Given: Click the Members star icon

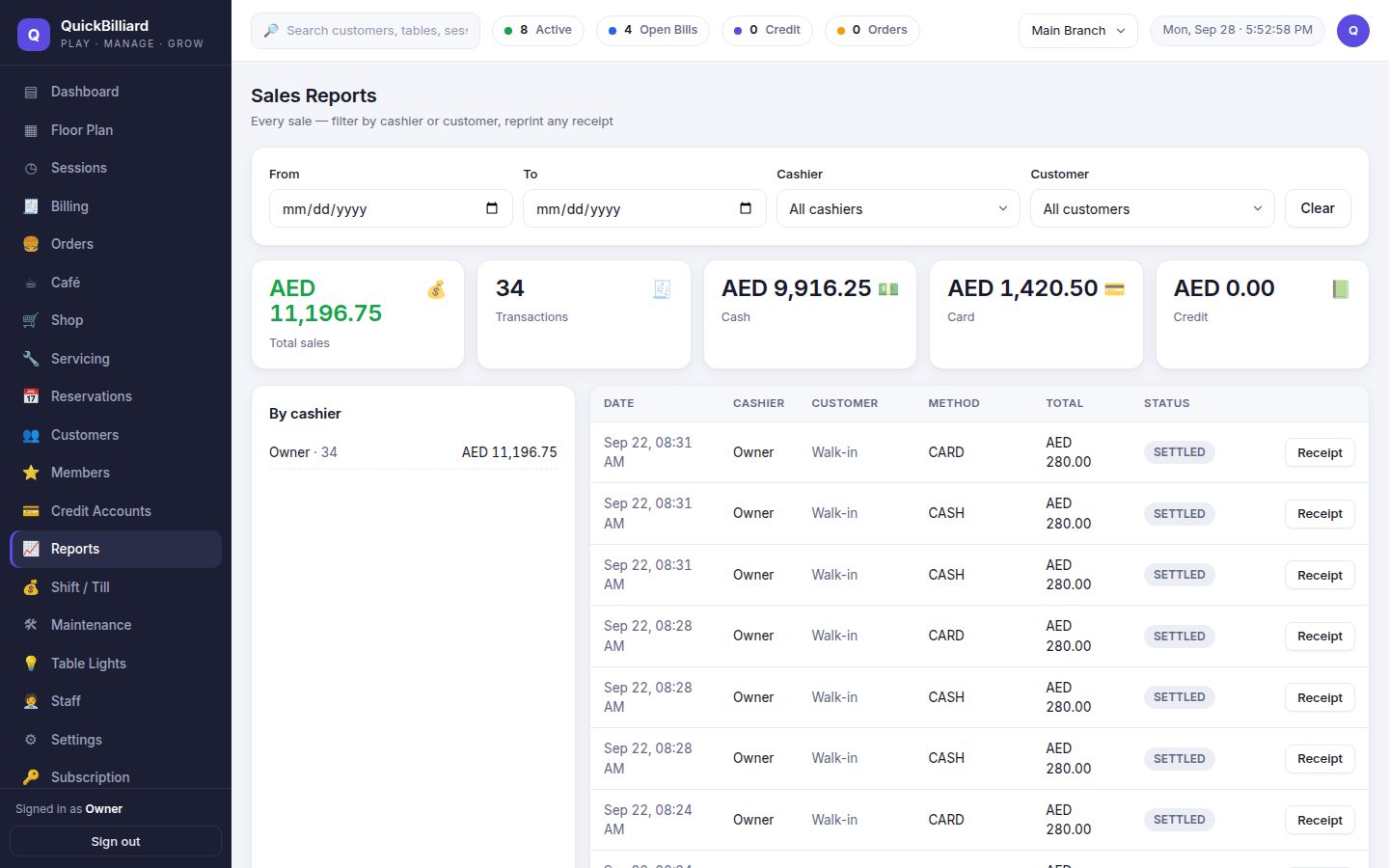Looking at the screenshot, I should click(x=31, y=473).
